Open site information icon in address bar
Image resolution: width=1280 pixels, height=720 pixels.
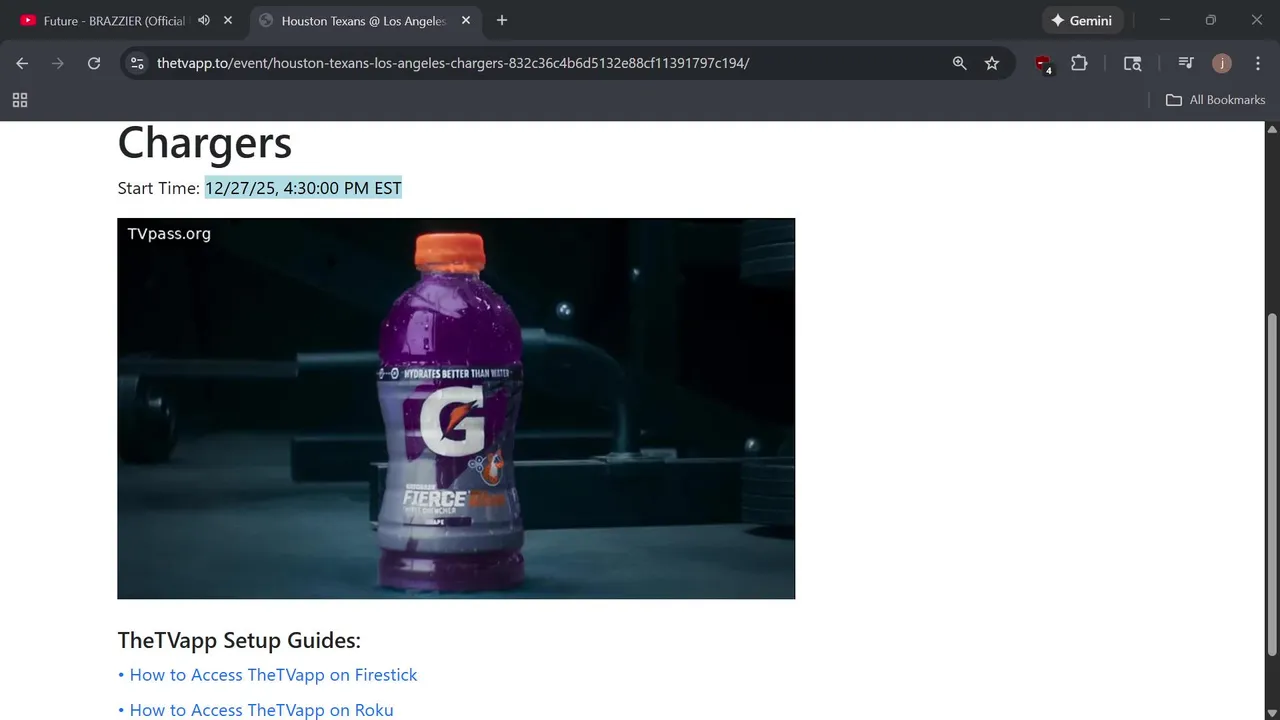pyautogui.click(x=137, y=63)
